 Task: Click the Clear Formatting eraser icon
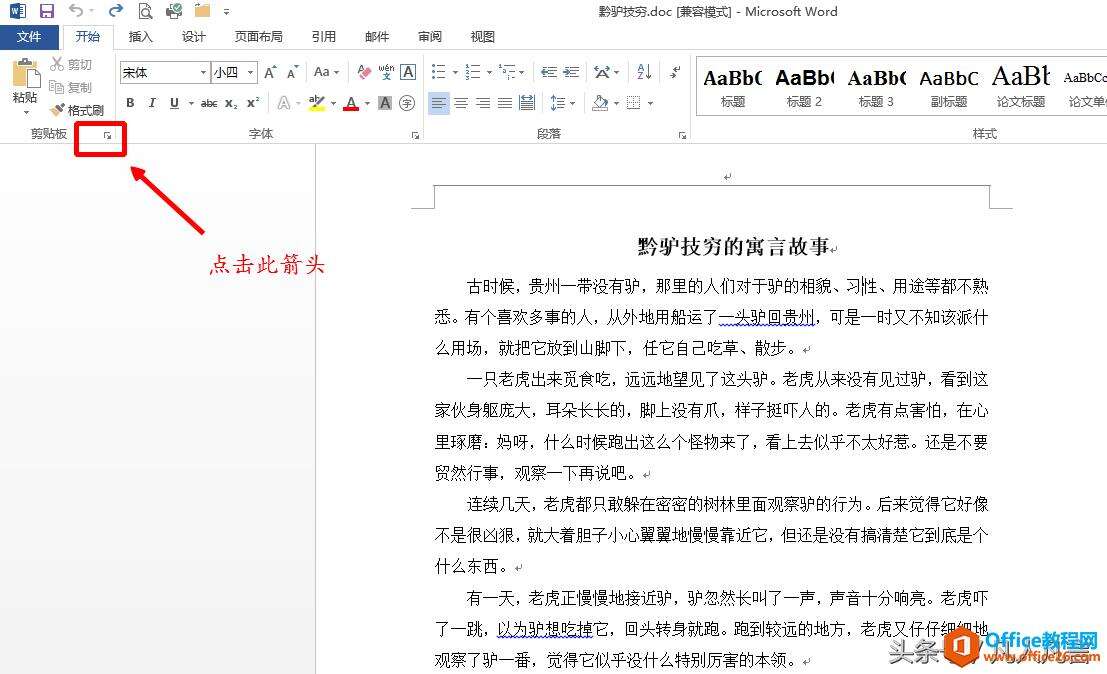coord(364,72)
